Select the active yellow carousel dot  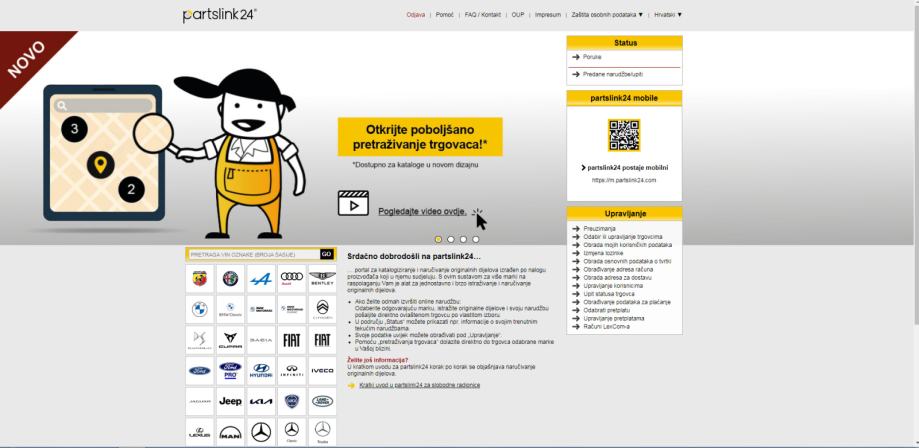[438, 239]
